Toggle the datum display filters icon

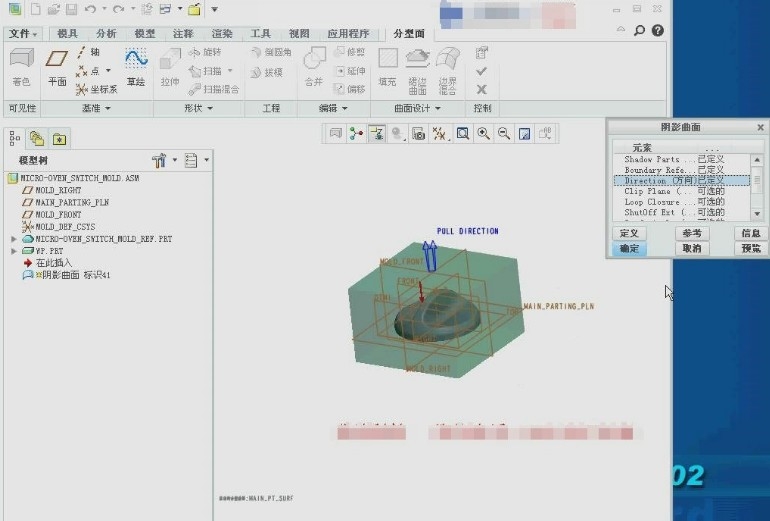(440, 134)
